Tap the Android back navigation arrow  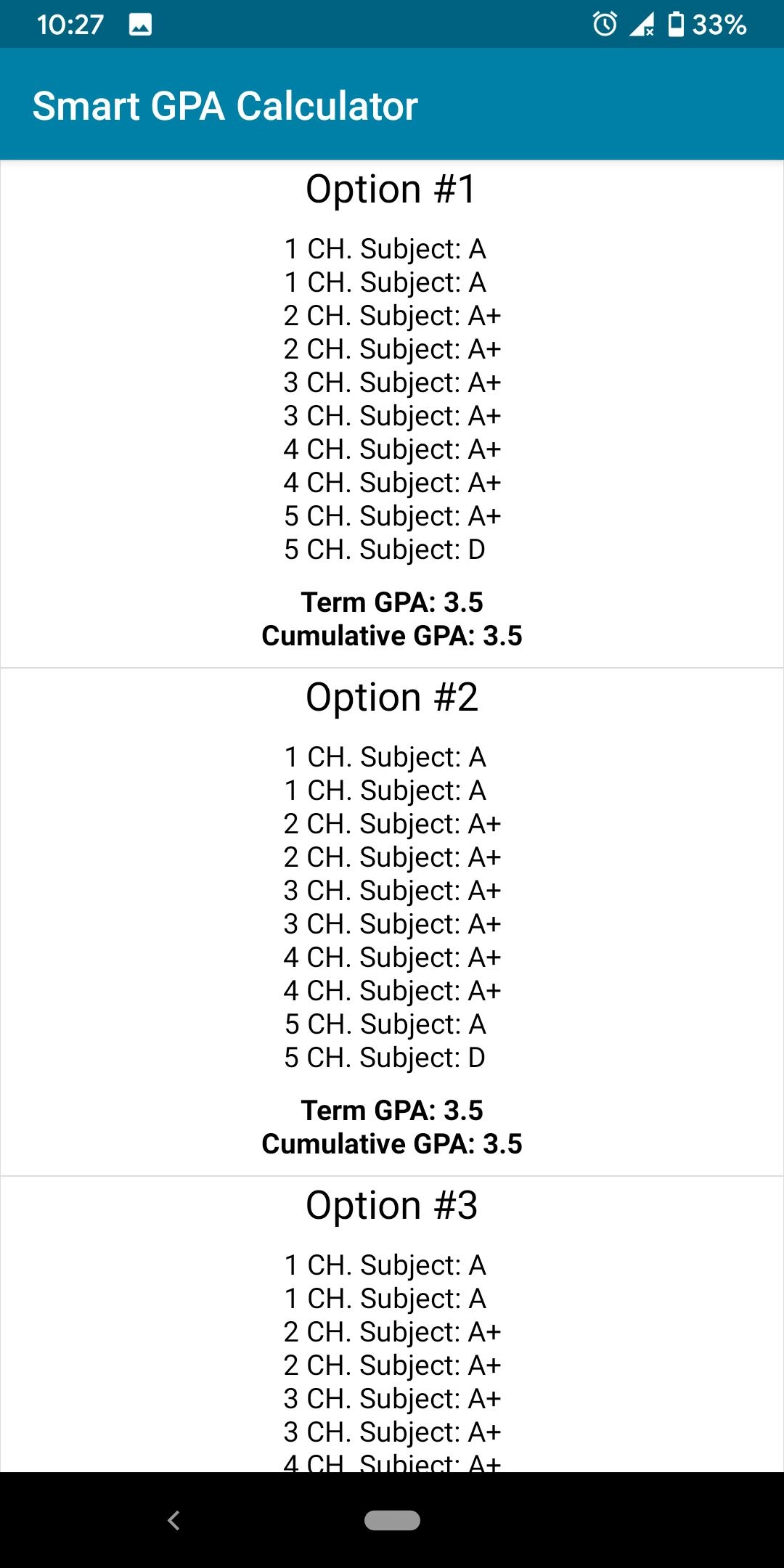tap(173, 1520)
